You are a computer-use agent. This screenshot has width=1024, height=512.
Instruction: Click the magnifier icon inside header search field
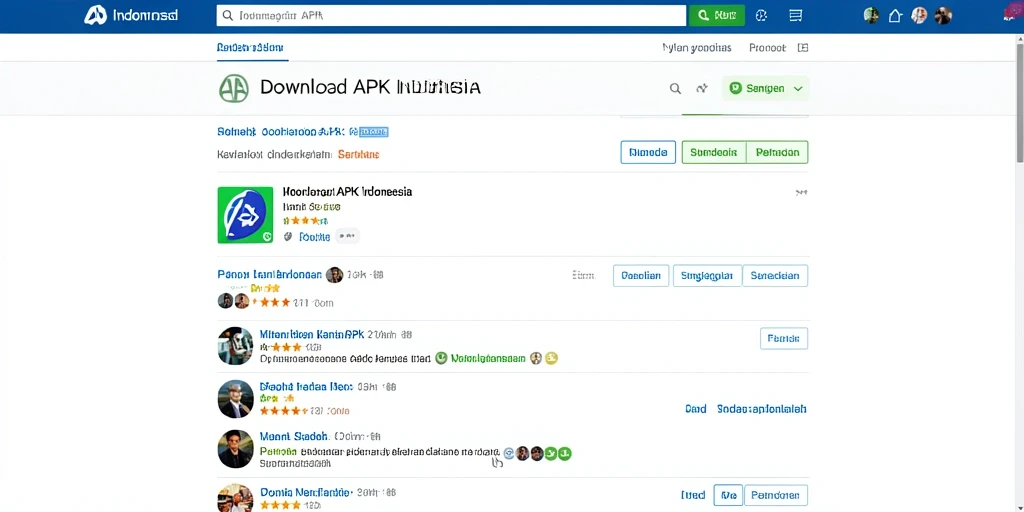pyautogui.click(x=228, y=16)
